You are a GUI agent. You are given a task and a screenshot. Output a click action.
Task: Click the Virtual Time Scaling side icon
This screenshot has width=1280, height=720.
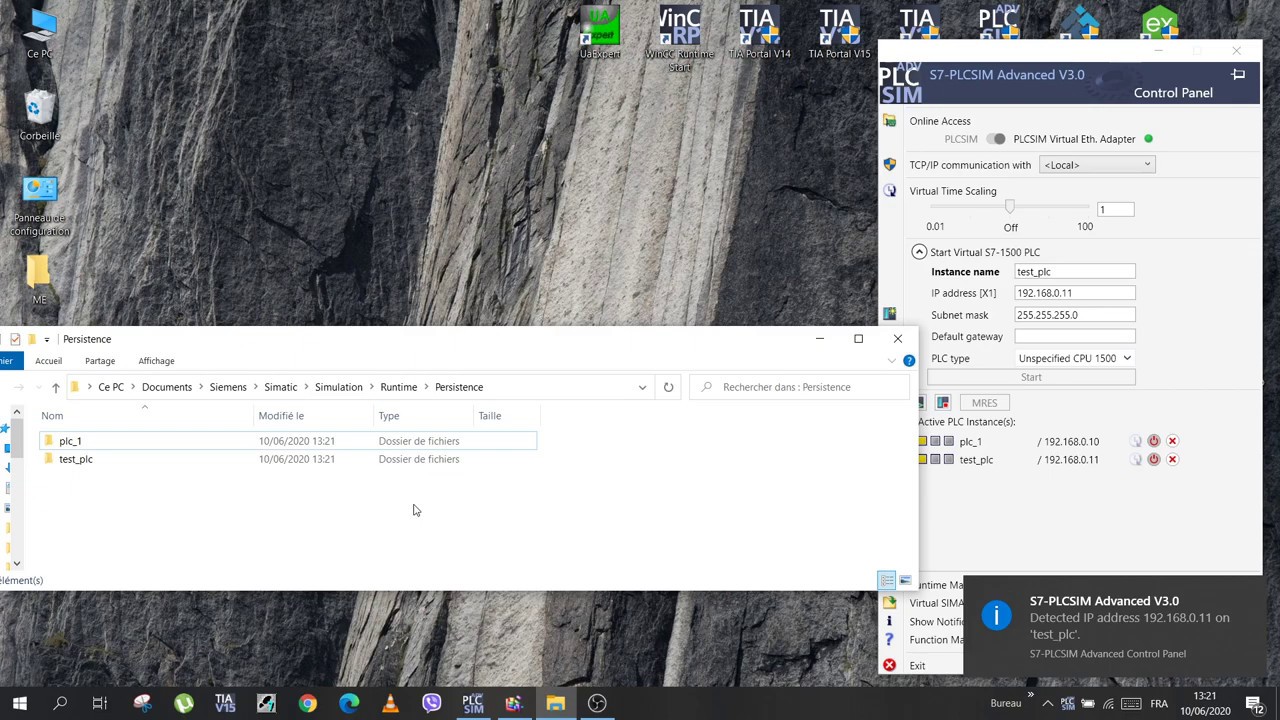click(x=889, y=191)
